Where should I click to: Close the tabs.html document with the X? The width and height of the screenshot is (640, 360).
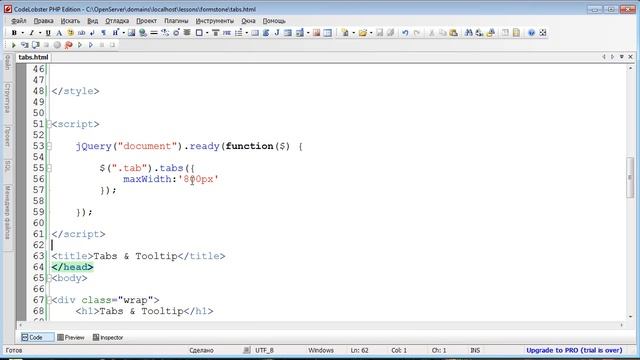coord(630,57)
